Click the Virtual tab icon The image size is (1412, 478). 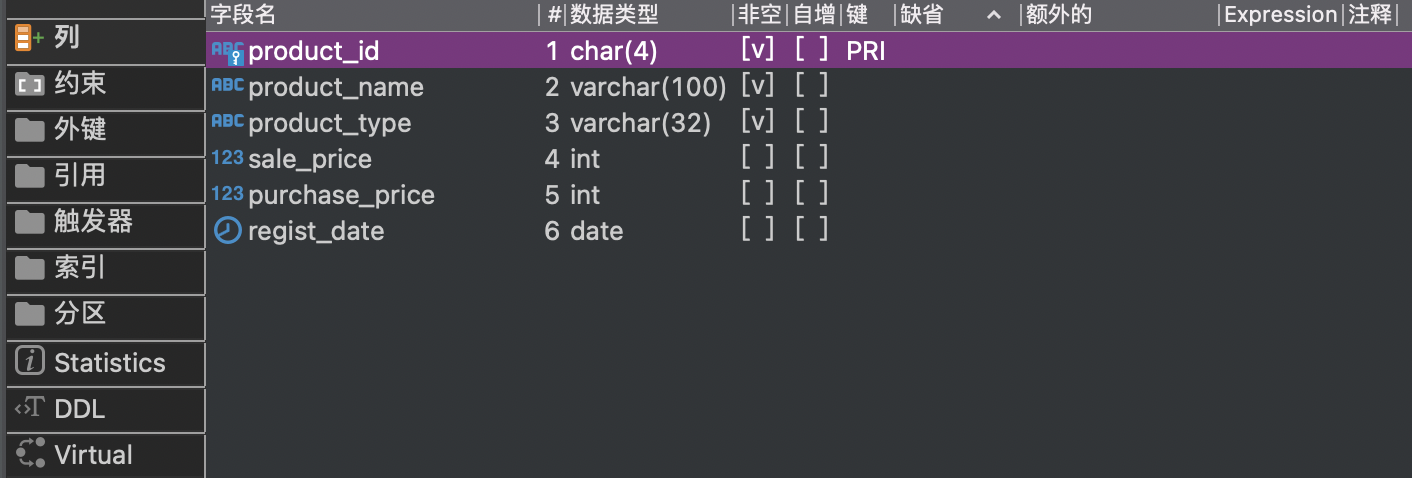click(x=31, y=455)
